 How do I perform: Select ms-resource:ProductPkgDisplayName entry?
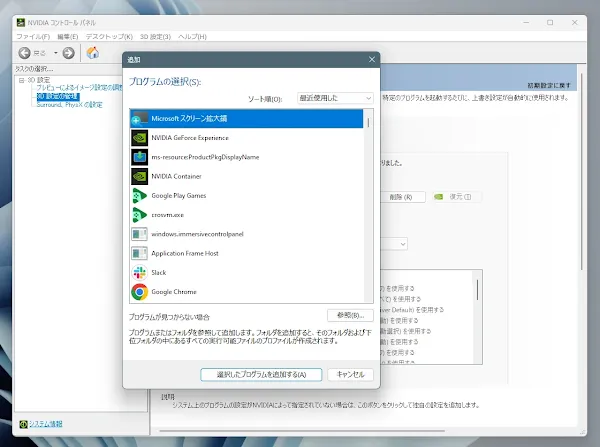click(246, 157)
